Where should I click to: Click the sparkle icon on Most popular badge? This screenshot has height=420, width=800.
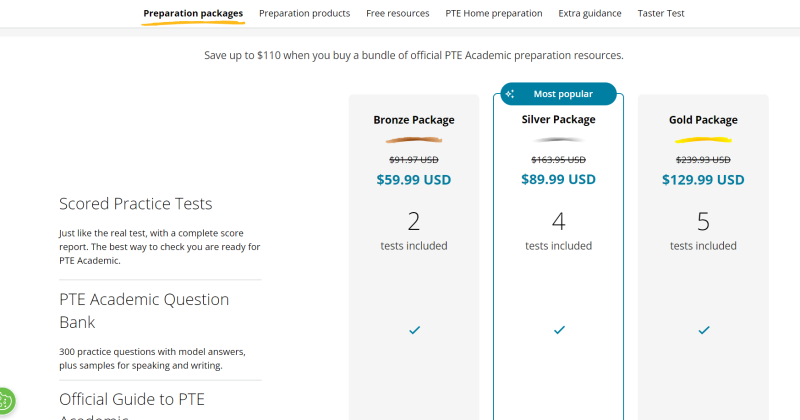click(x=510, y=94)
